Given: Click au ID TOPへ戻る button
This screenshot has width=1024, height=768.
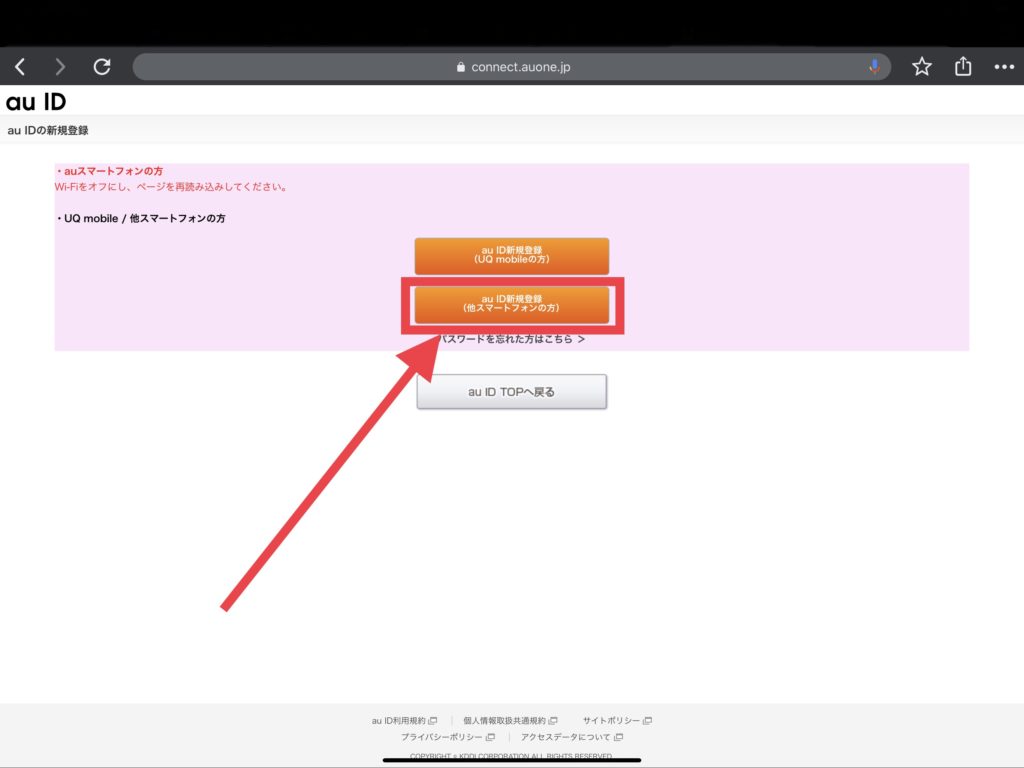Looking at the screenshot, I should [x=511, y=392].
